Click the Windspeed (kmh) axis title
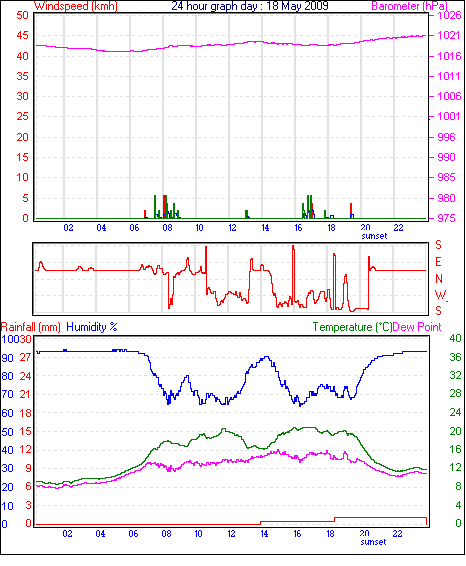The image size is (466, 566). 76,6
